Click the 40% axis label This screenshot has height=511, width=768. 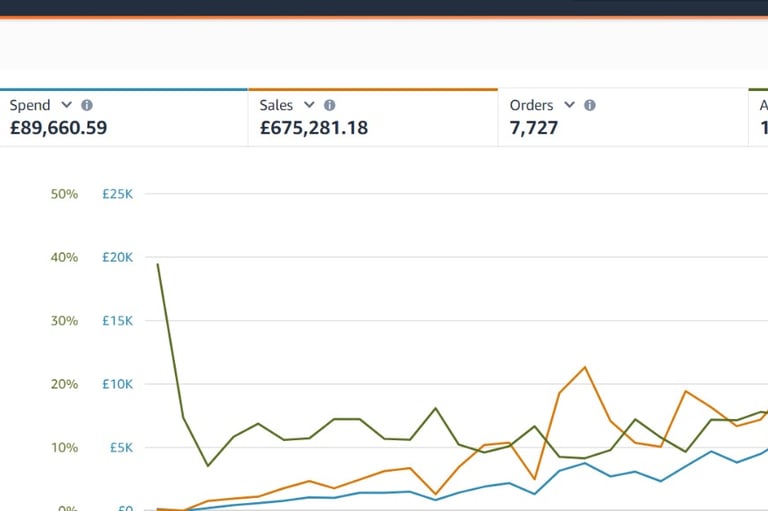[64, 257]
